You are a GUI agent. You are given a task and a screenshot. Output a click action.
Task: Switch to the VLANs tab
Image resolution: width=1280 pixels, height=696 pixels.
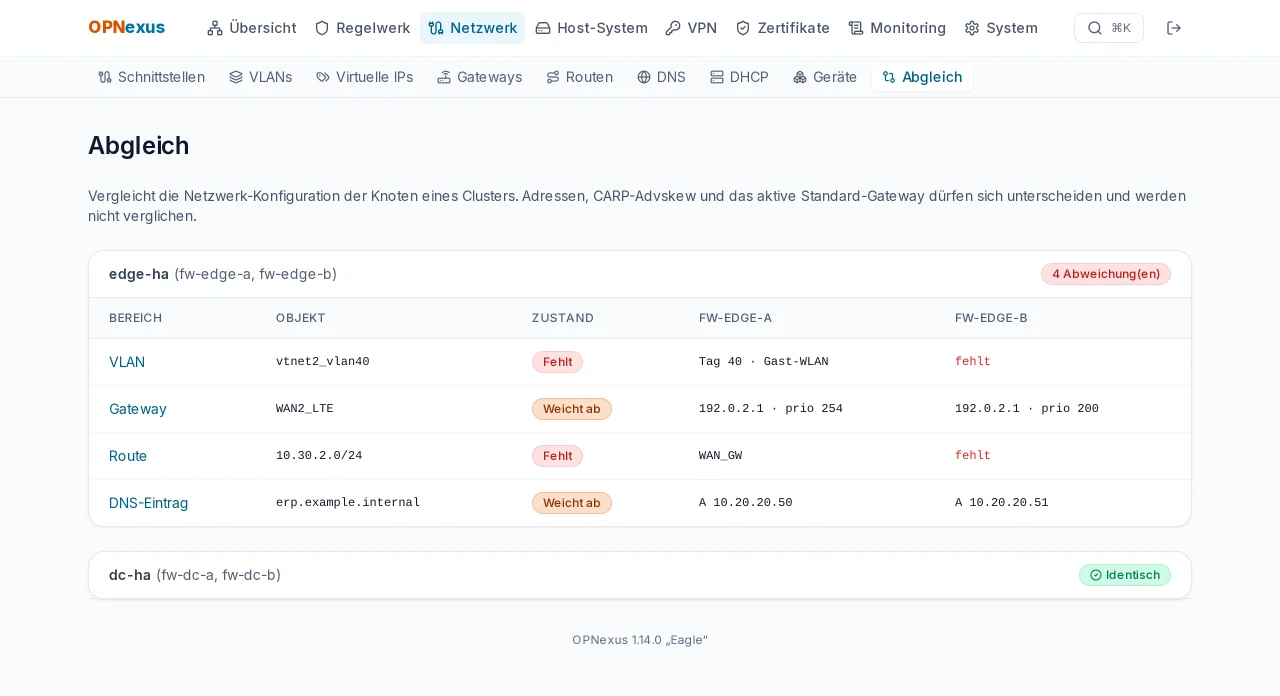coord(260,77)
